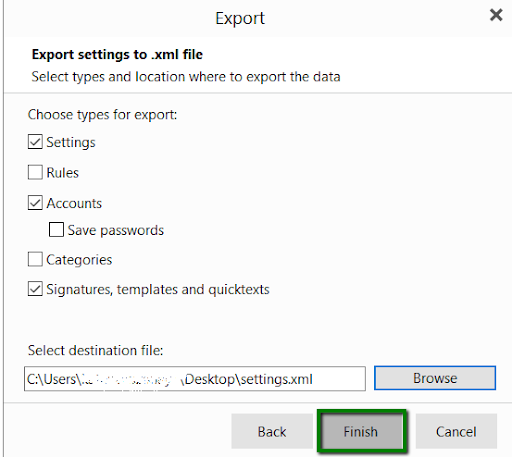Click the 'Accounts' label text
This screenshot has height=457, width=512.
(74, 203)
